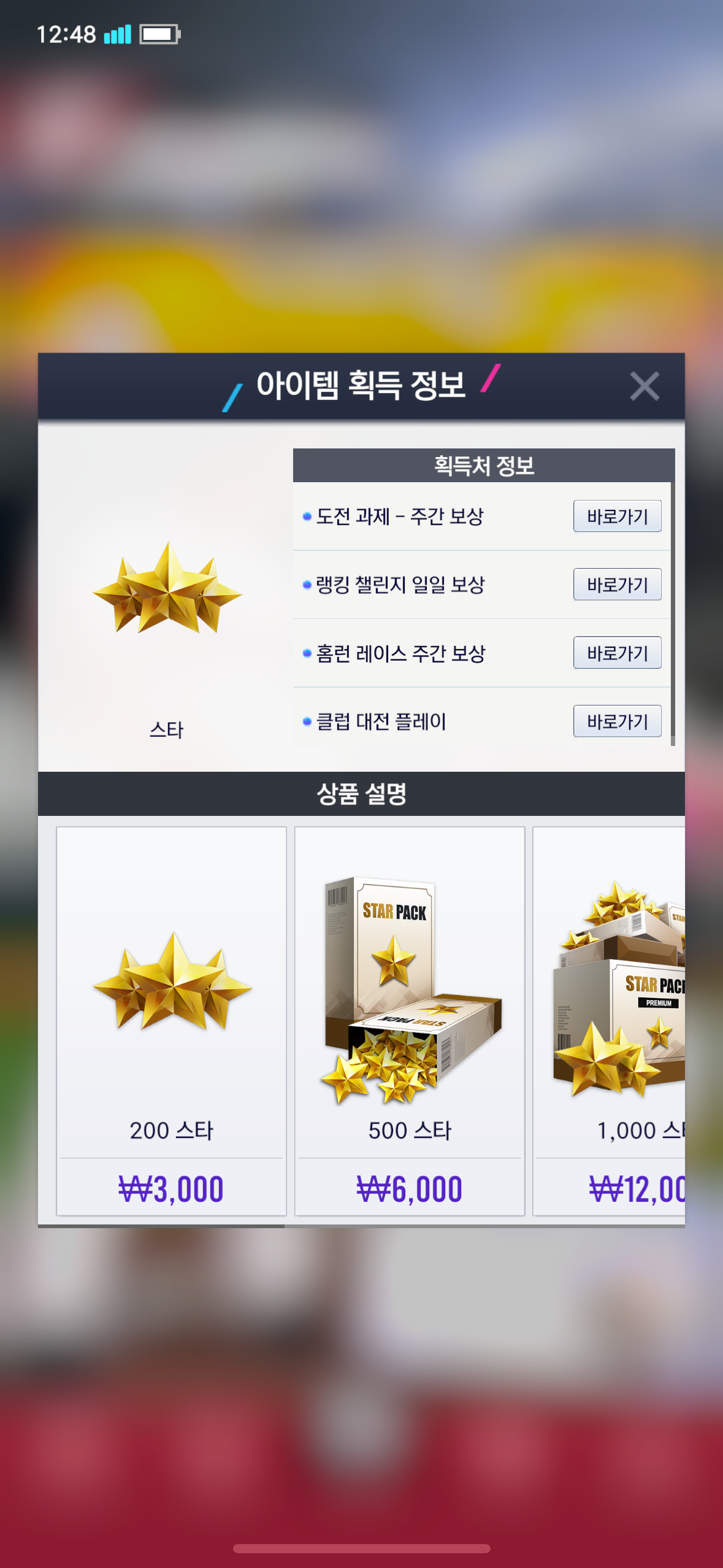This screenshot has height=1568, width=723.
Task: Tap 바로가기 for 도전 과제 - 주간 보상
Action: click(x=617, y=516)
